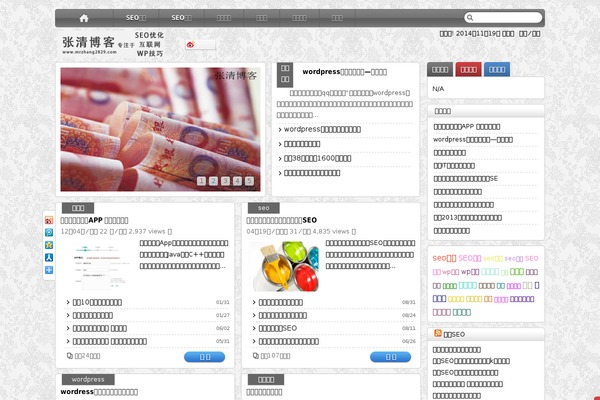Share to Qzone with the star icon
Screen dimensions: 600x400
tap(49, 245)
